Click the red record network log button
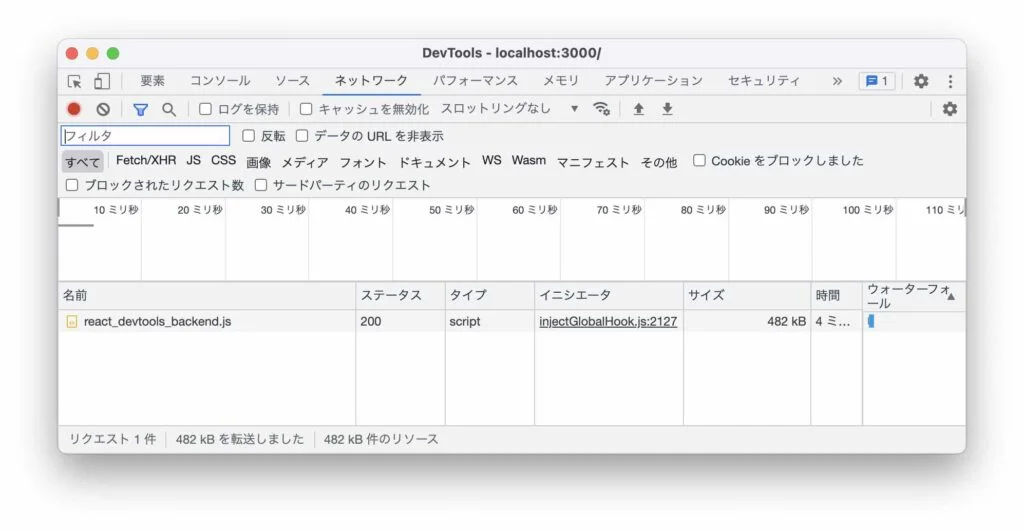This screenshot has width=1024, height=530. point(74,109)
